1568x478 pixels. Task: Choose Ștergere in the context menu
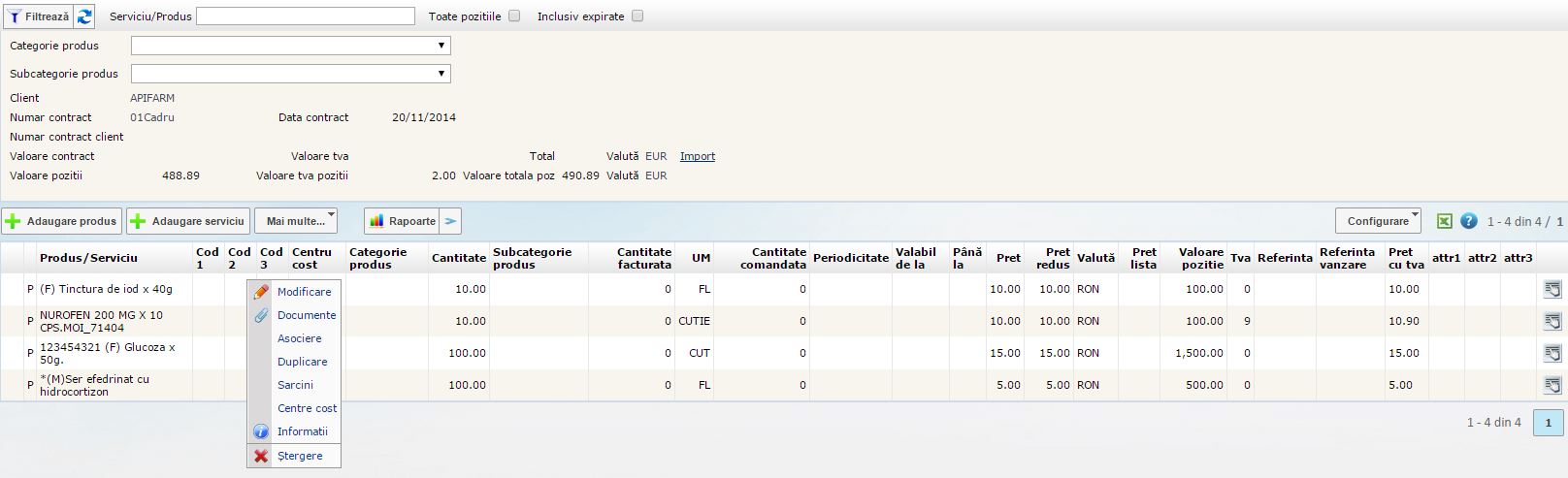coord(300,456)
